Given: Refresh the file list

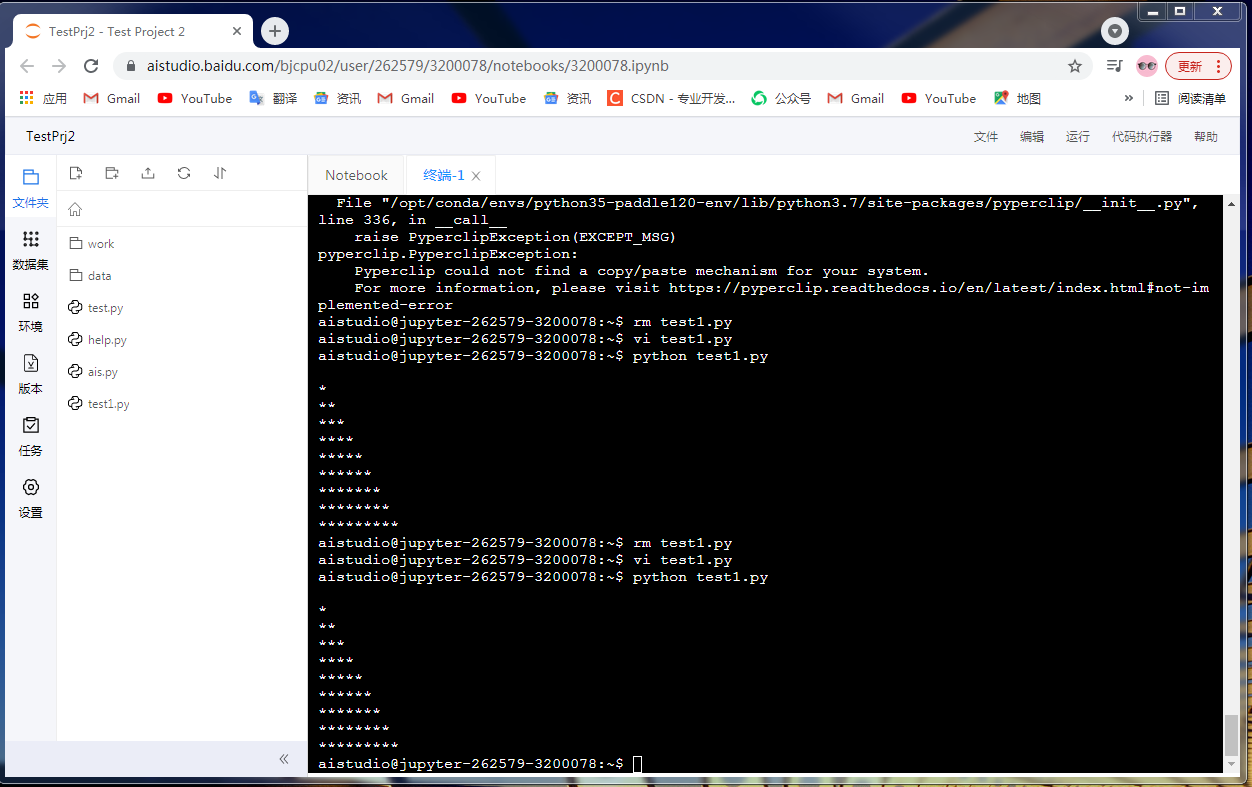Looking at the screenshot, I should click(x=184, y=173).
